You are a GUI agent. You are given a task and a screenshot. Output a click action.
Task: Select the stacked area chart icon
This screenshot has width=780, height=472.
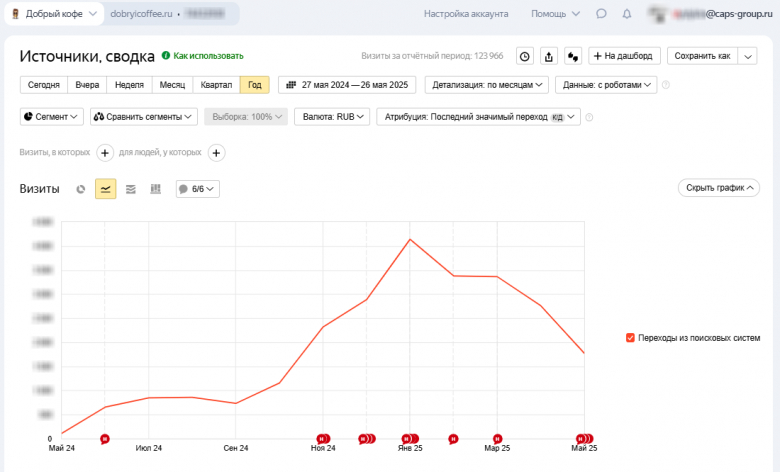tap(130, 189)
